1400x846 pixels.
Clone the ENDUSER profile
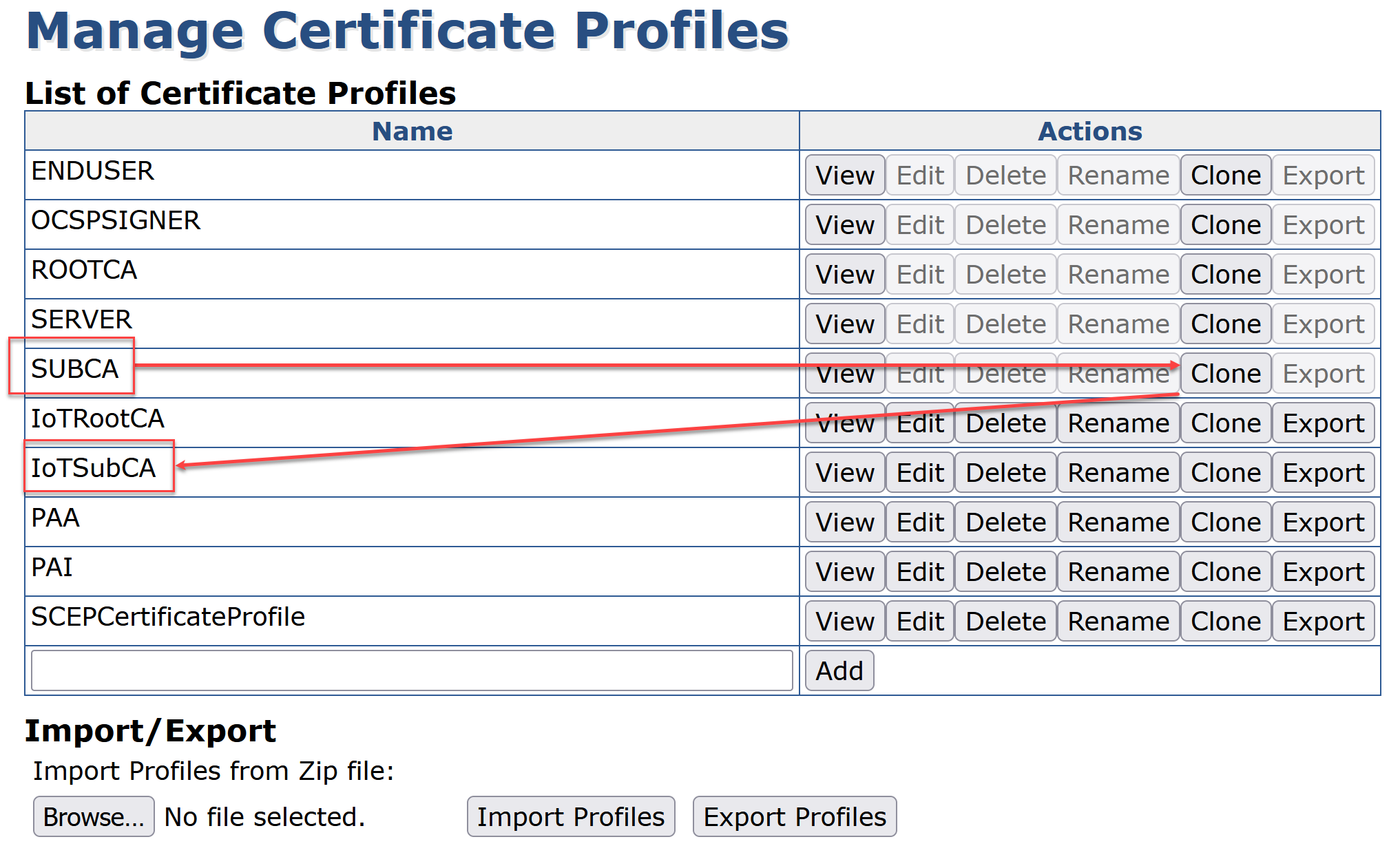click(x=1225, y=175)
